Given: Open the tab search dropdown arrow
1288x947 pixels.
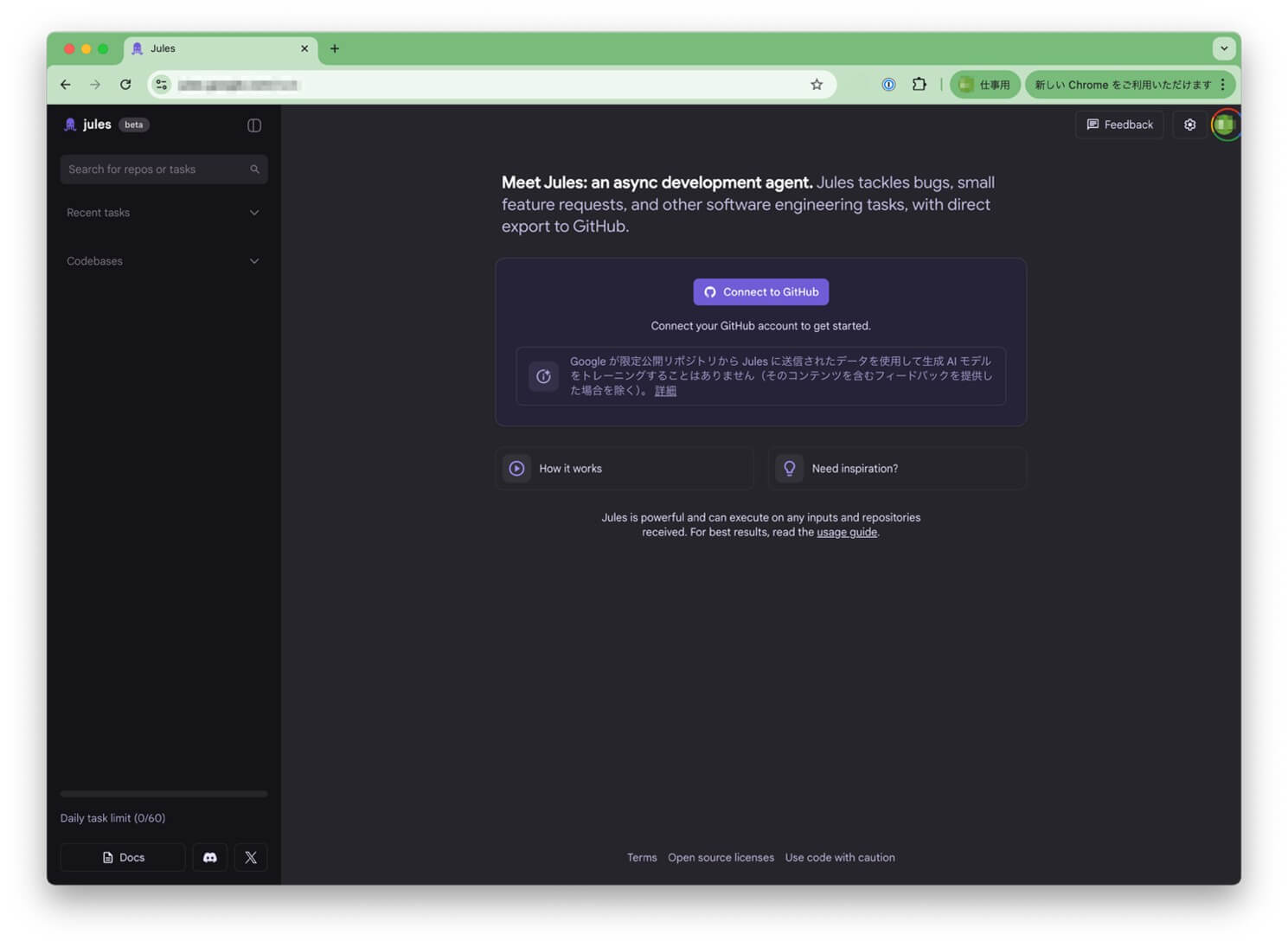Looking at the screenshot, I should 1223,49.
